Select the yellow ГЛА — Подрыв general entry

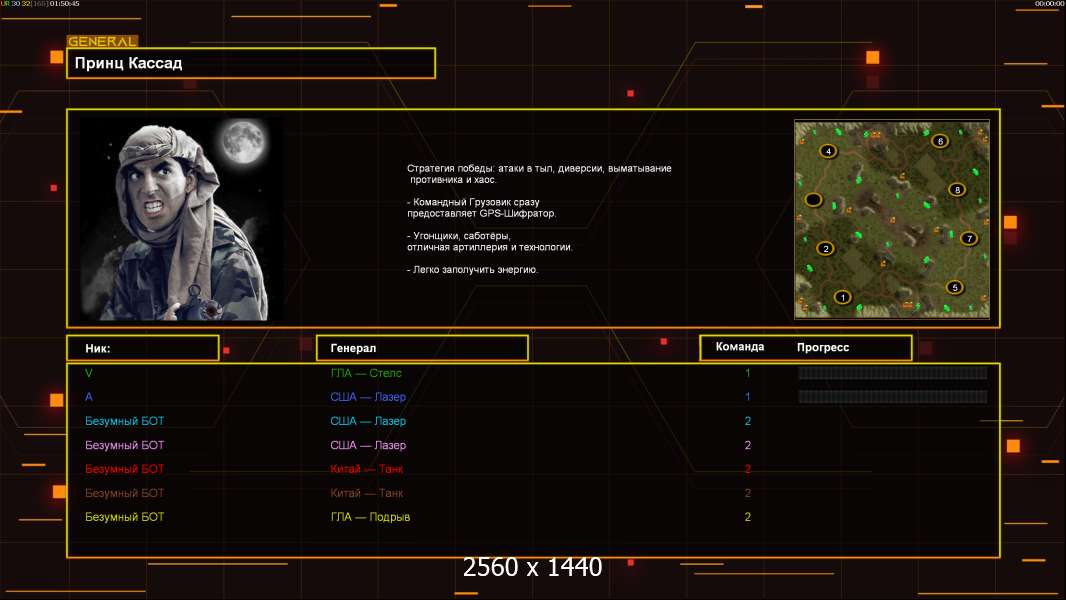(x=370, y=517)
